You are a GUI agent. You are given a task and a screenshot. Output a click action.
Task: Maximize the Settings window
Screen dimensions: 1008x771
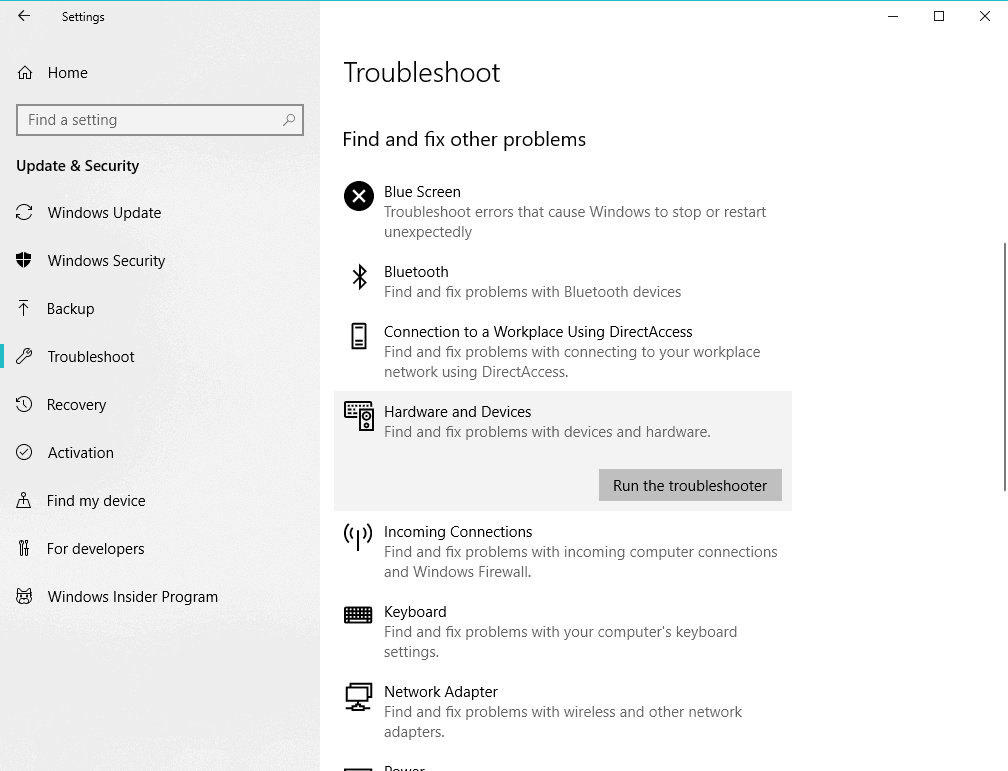(939, 16)
